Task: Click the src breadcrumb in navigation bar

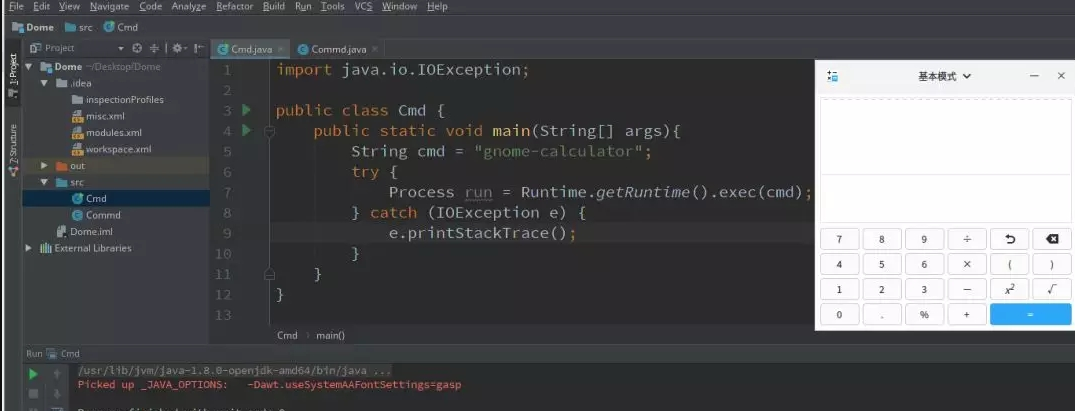Action: point(78,27)
